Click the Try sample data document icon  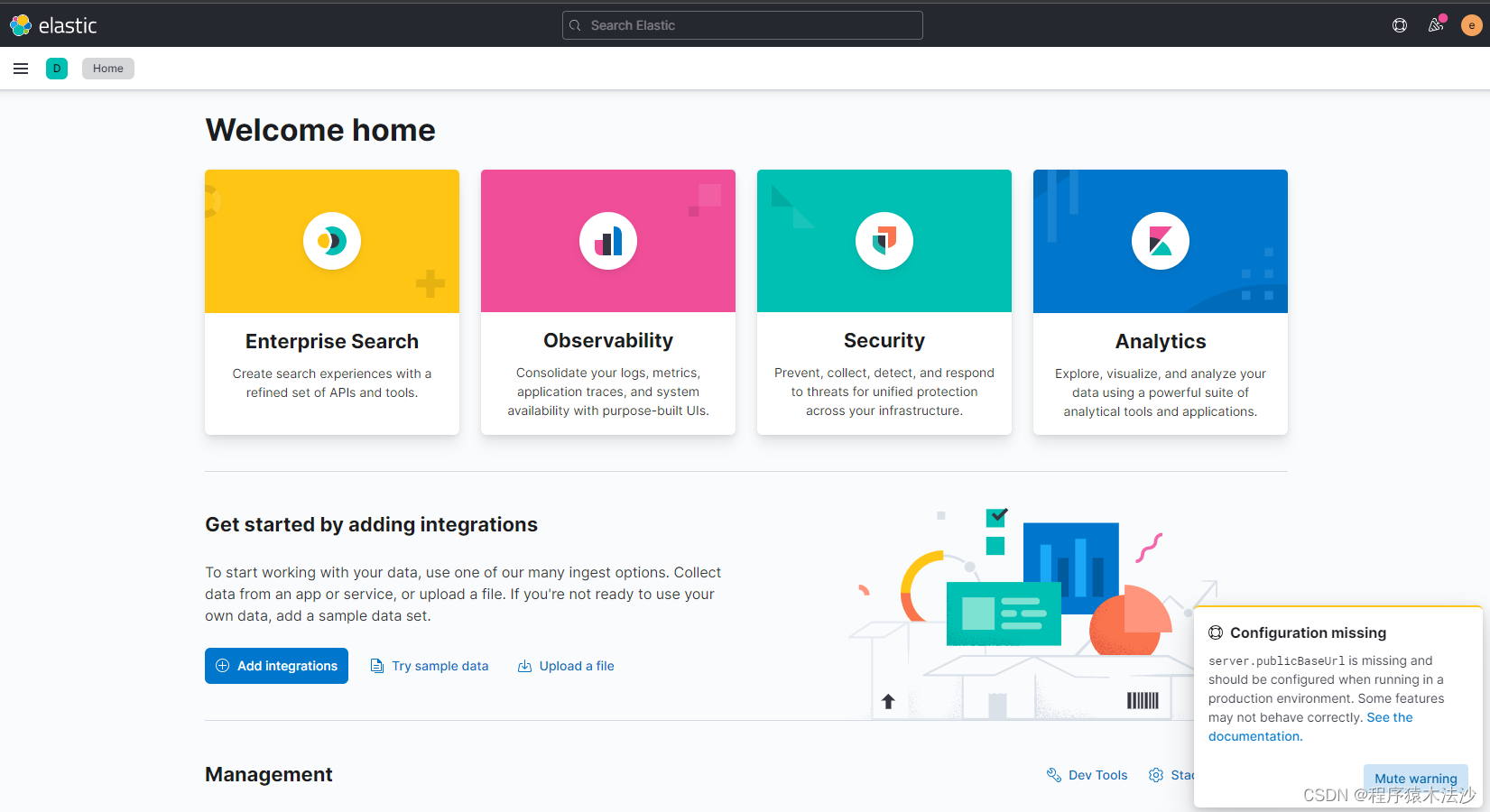click(377, 666)
